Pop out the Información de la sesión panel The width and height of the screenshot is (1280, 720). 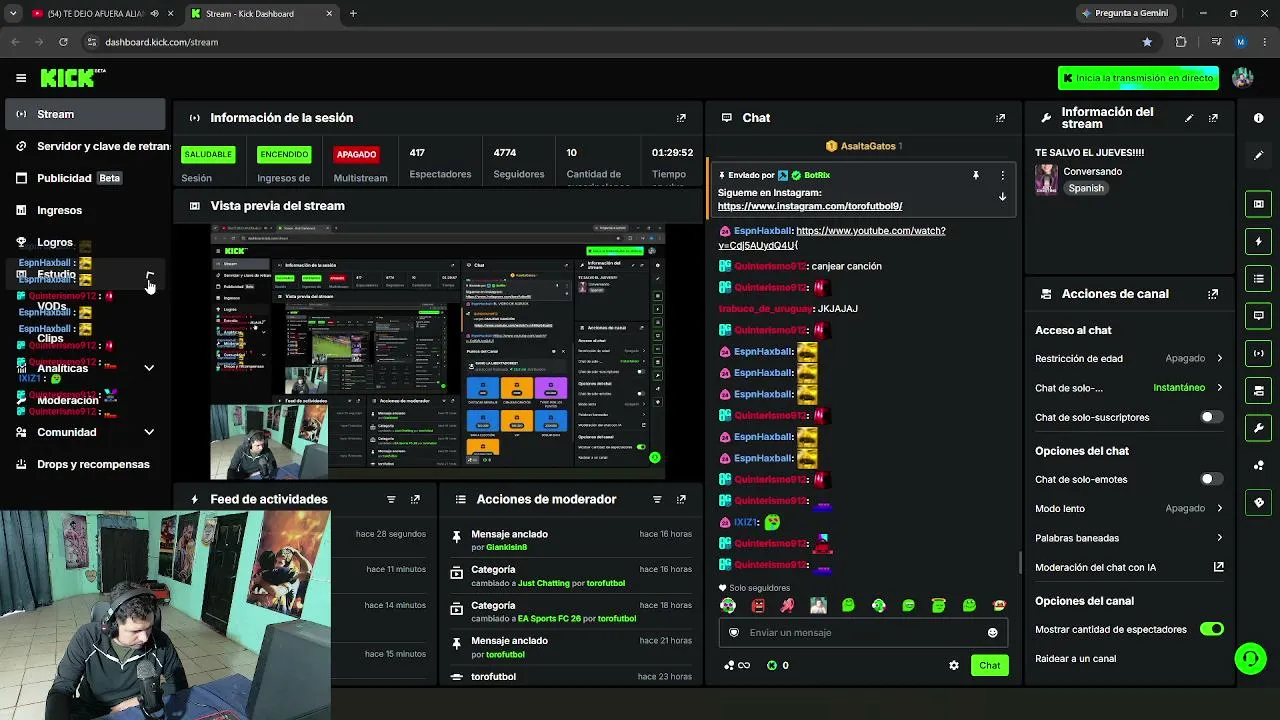click(681, 118)
